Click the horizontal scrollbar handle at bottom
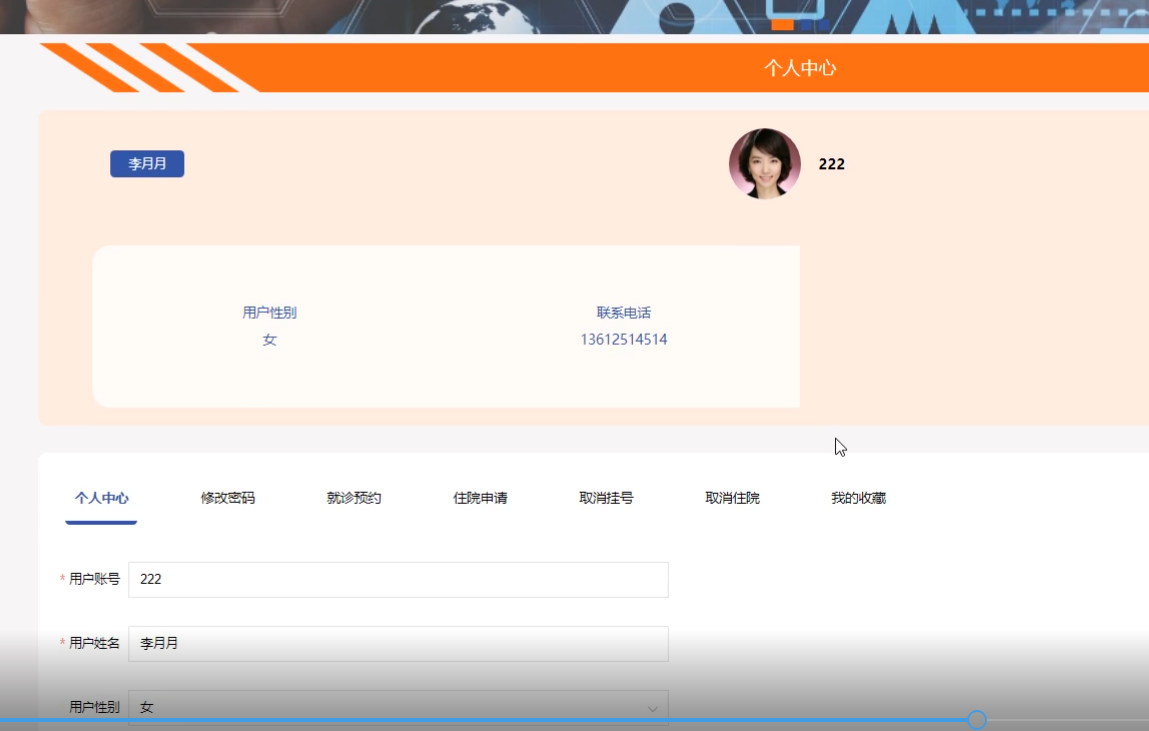 [x=979, y=719]
